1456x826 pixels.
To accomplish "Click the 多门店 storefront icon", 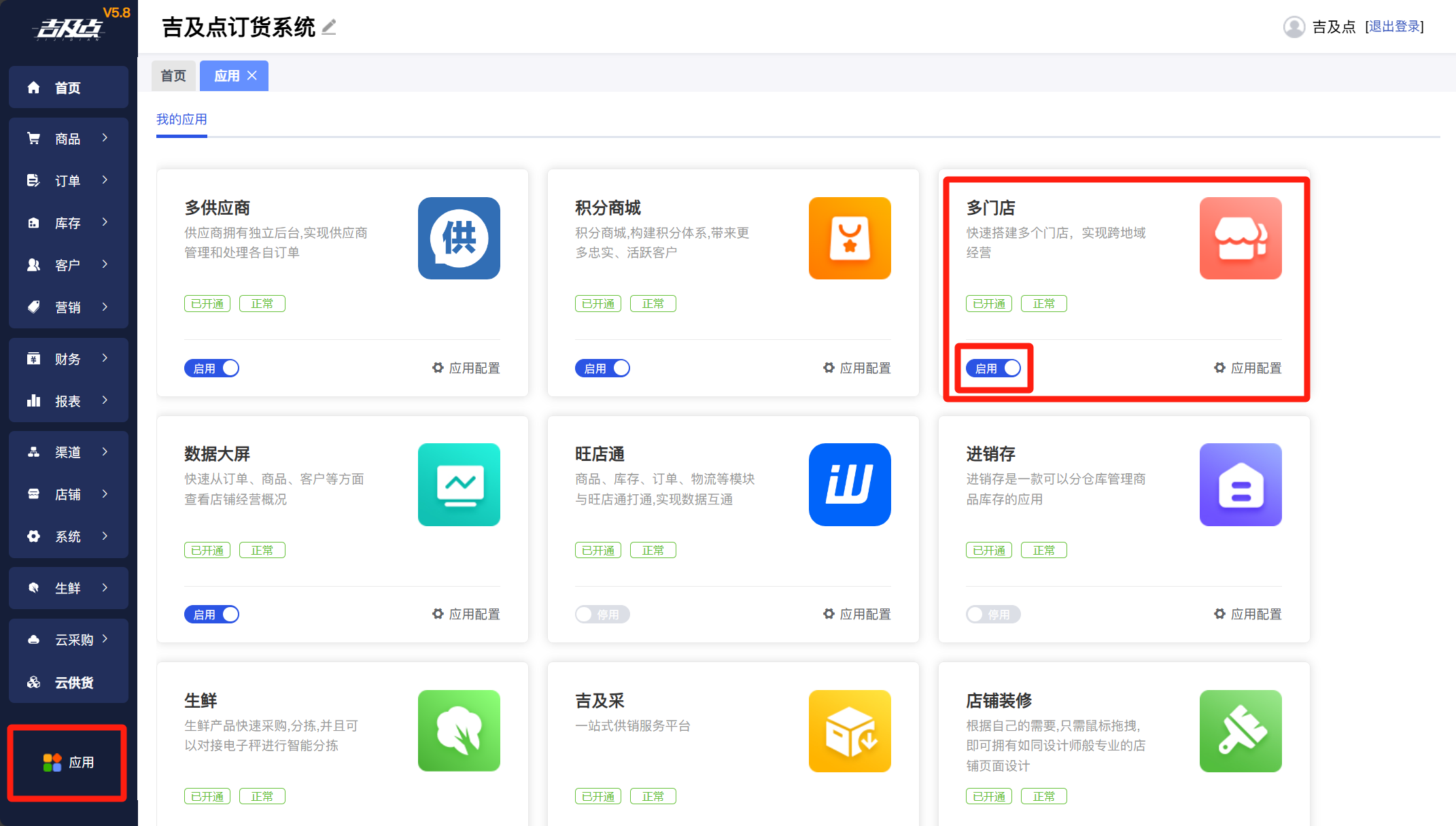I will pos(1240,238).
